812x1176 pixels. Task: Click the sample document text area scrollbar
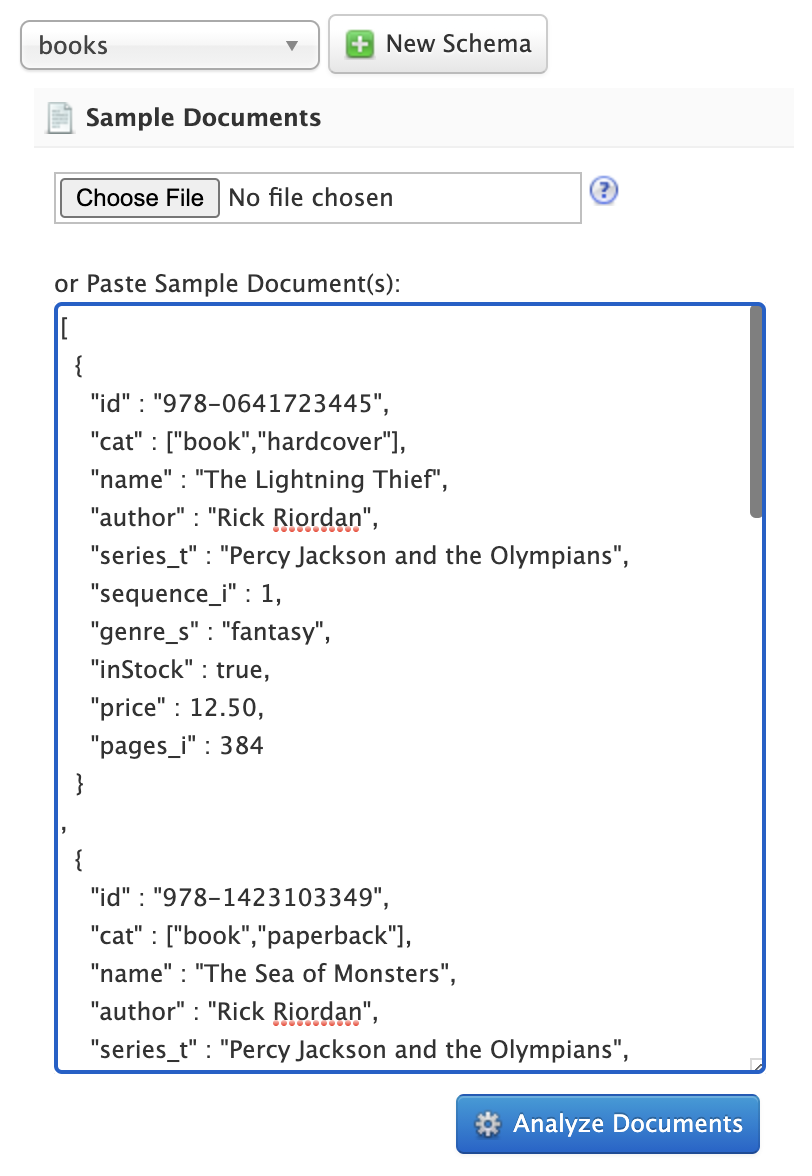(756, 410)
